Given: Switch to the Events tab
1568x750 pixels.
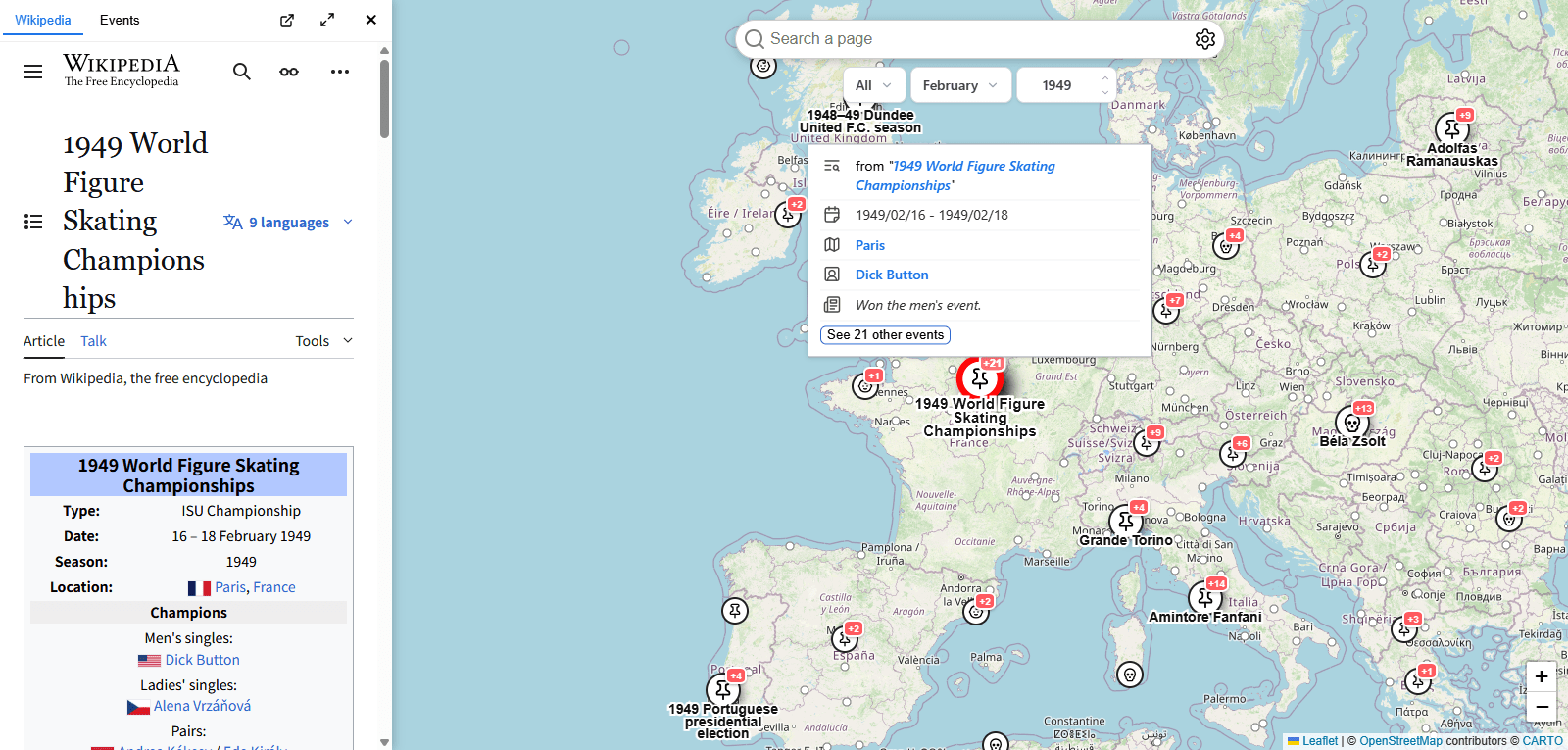Looking at the screenshot, I should coord(120,20).
